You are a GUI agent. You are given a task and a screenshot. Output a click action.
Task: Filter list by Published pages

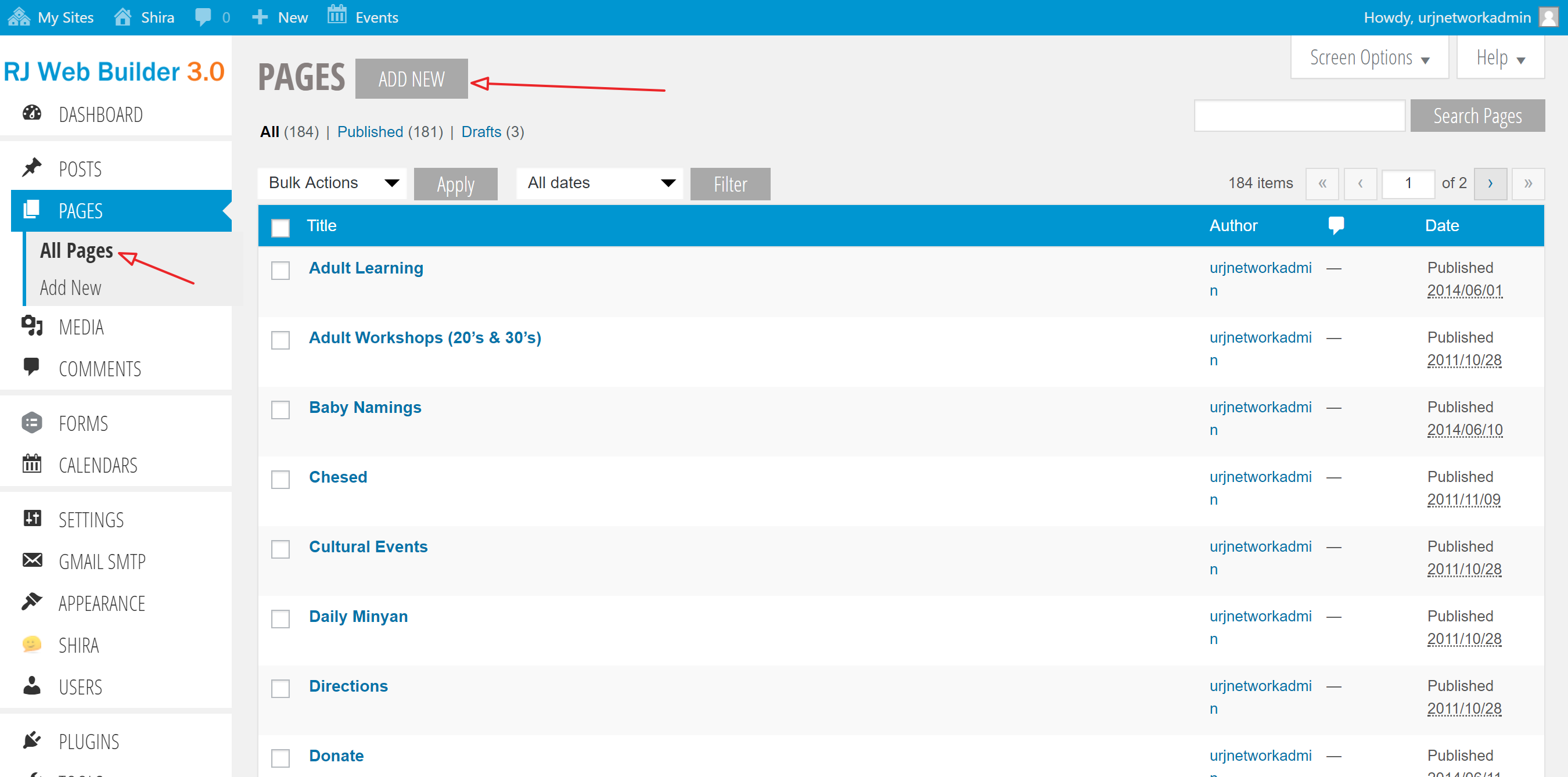point(370,132)
